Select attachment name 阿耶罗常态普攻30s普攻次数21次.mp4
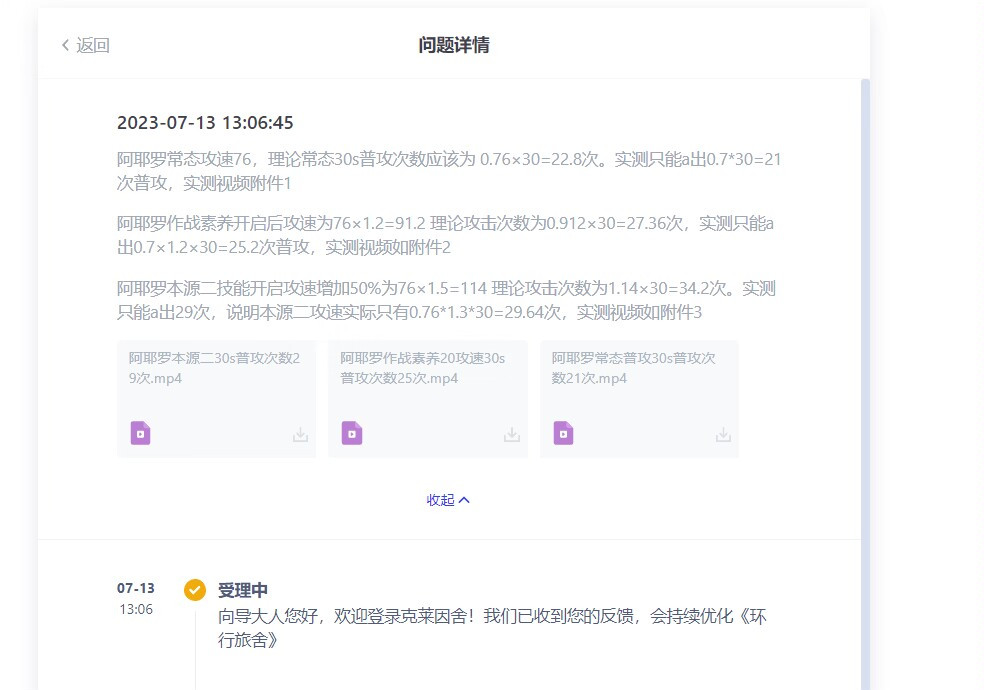 (633, 368)
